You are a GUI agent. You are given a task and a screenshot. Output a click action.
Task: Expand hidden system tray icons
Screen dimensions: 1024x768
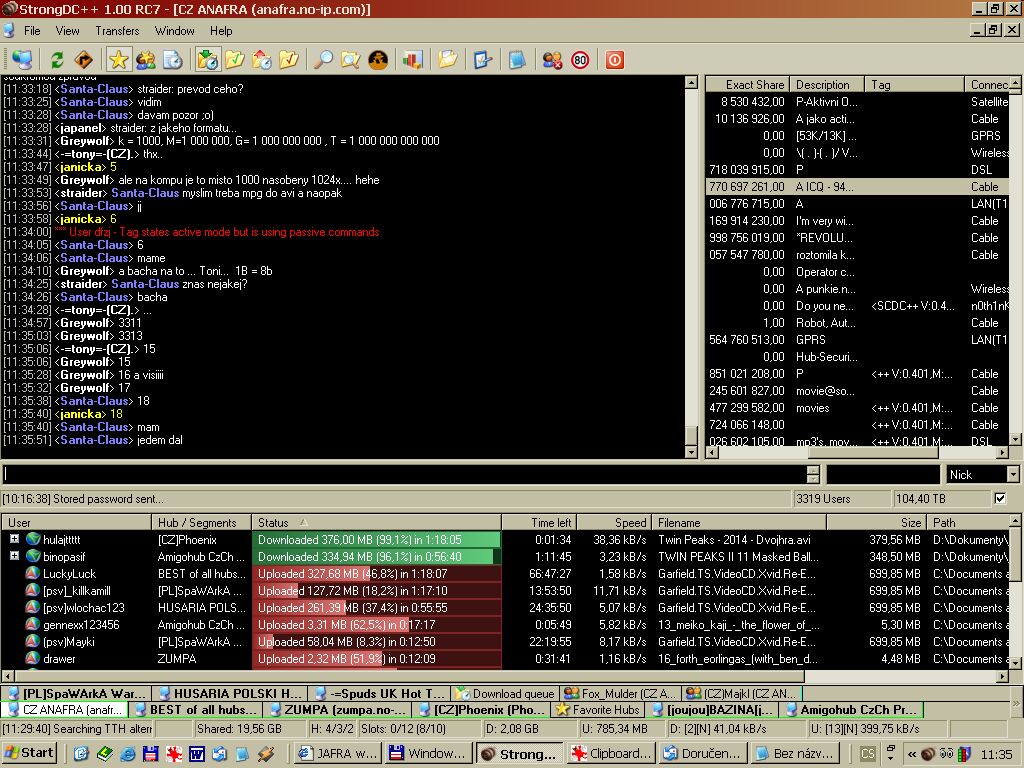(x=912, y=754)
